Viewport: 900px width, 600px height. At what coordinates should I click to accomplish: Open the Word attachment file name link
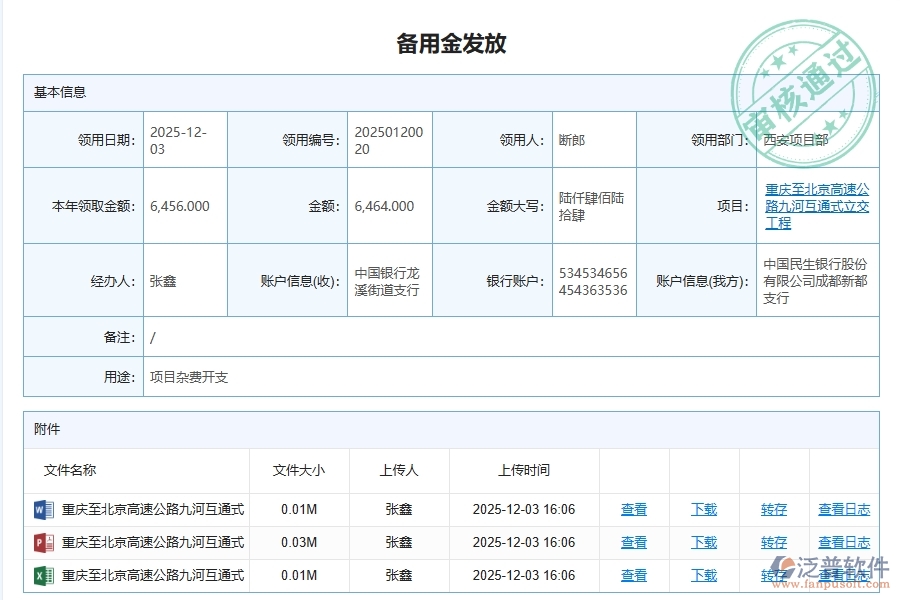152,509
